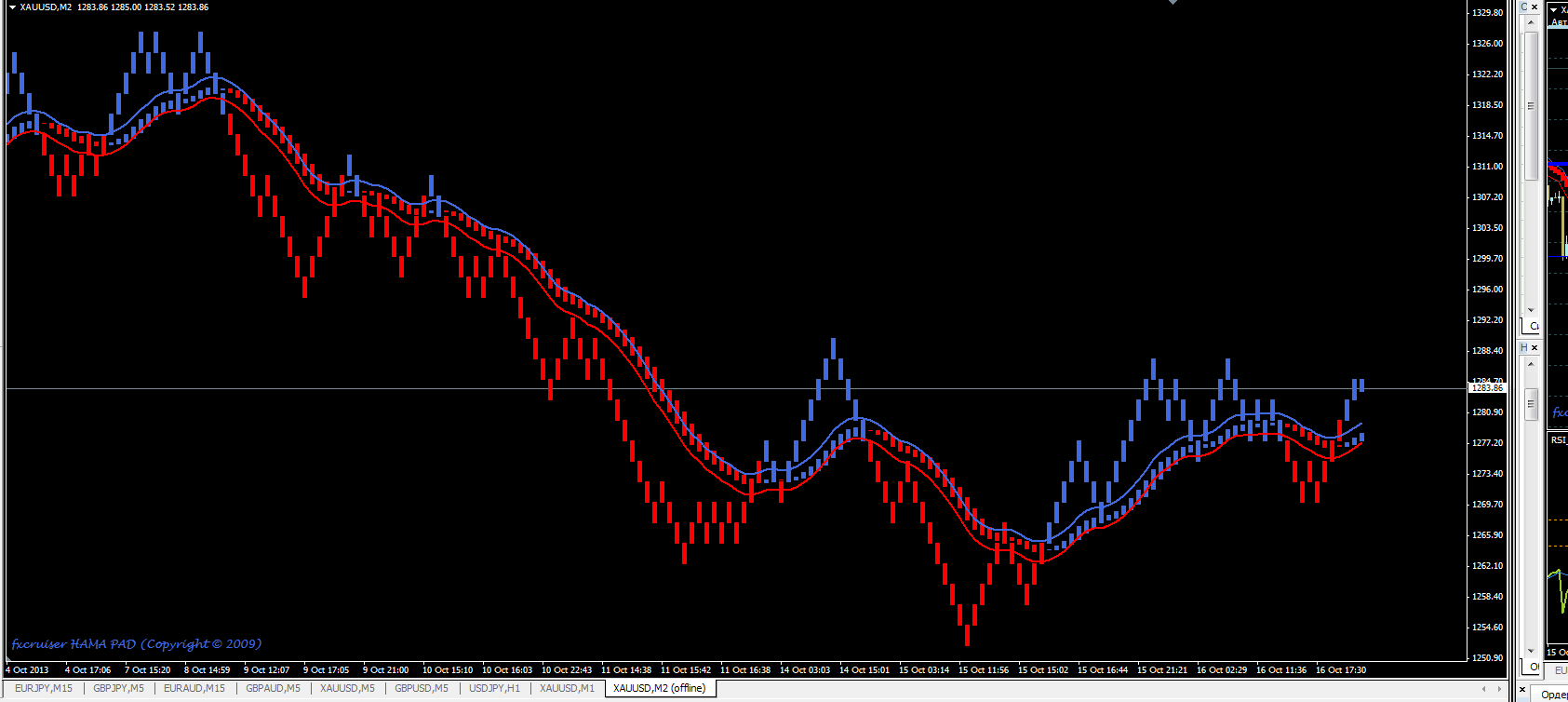Open the XAUUSD,M1 chart tab
Image resolution: width=1568 pixels, height=702 pixels.
(567, 688)
